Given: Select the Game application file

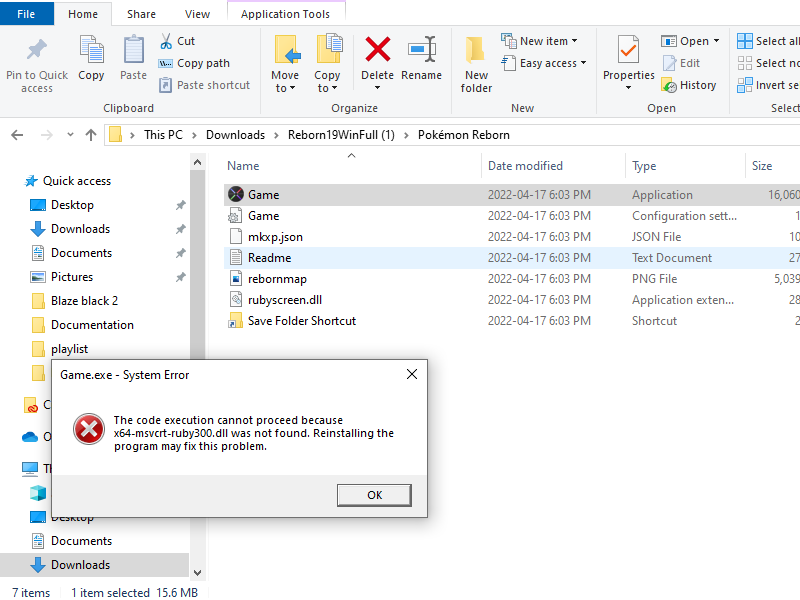Looking at the screenshot, I should pyautogui.click(x=512, y=195).
